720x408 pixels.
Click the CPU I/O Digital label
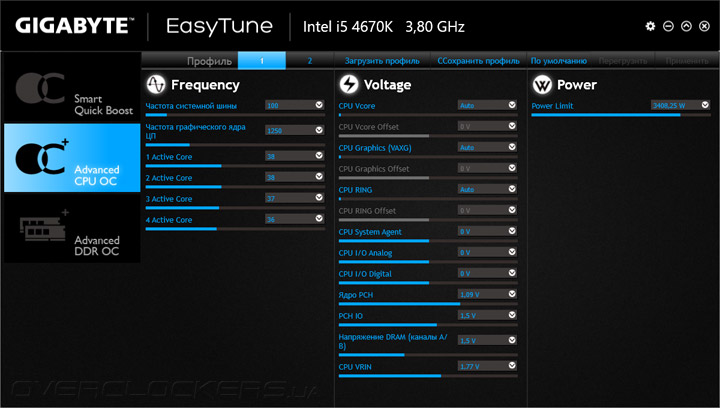[x=365, y=274]
